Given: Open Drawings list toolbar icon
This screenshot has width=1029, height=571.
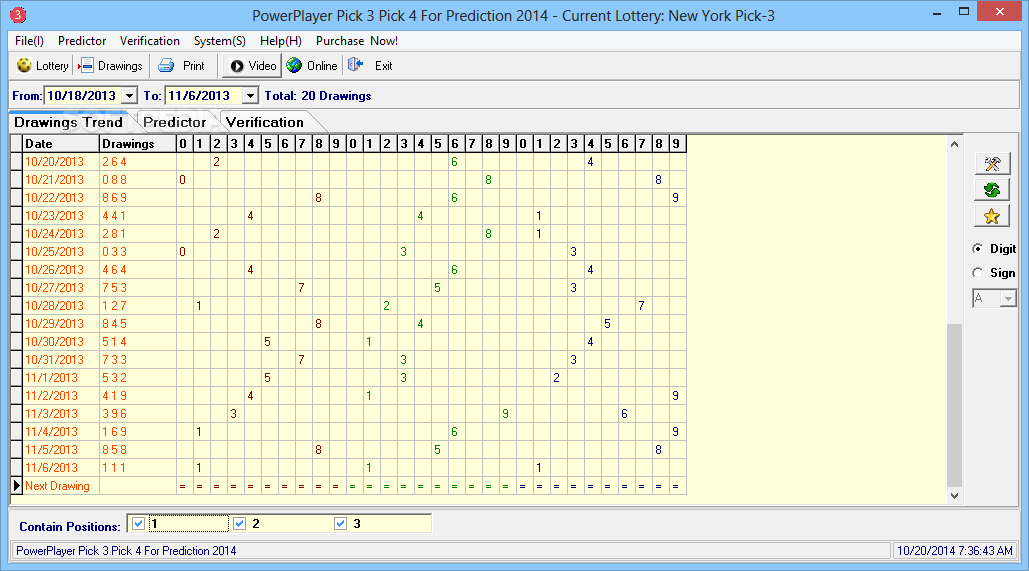Looking at the screenshot, I should click(86, 66).
